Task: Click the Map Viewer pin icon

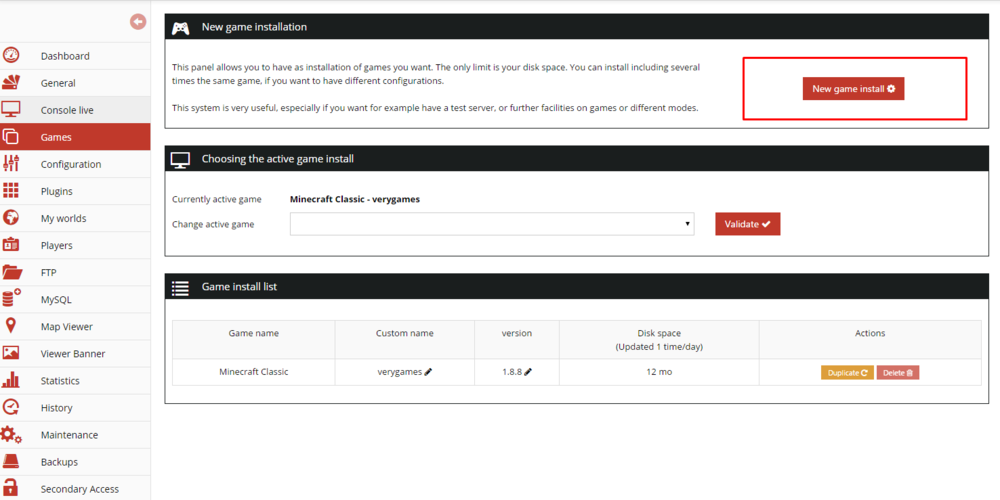Action: point(11,326)
